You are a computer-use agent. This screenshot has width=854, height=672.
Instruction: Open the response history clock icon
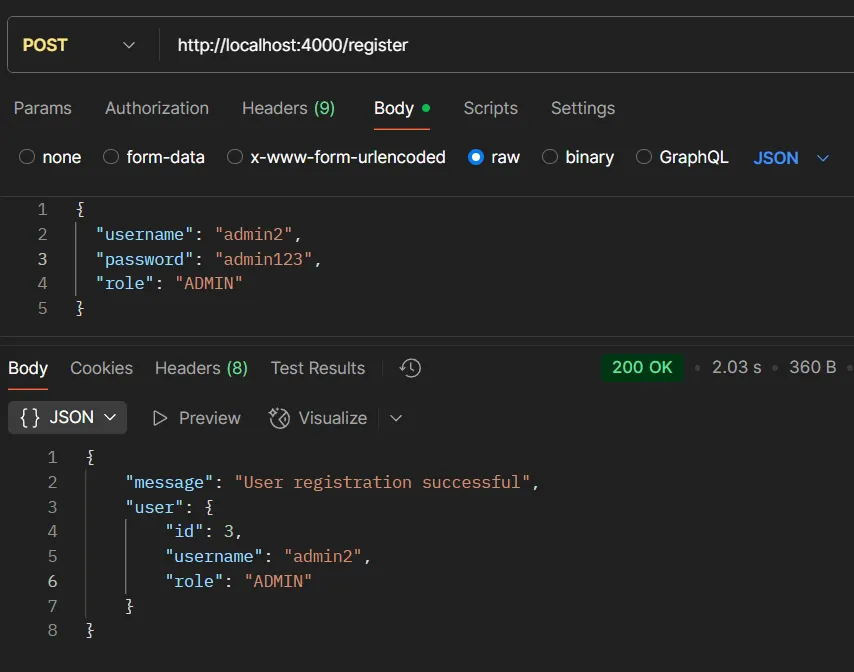(409, 368)
